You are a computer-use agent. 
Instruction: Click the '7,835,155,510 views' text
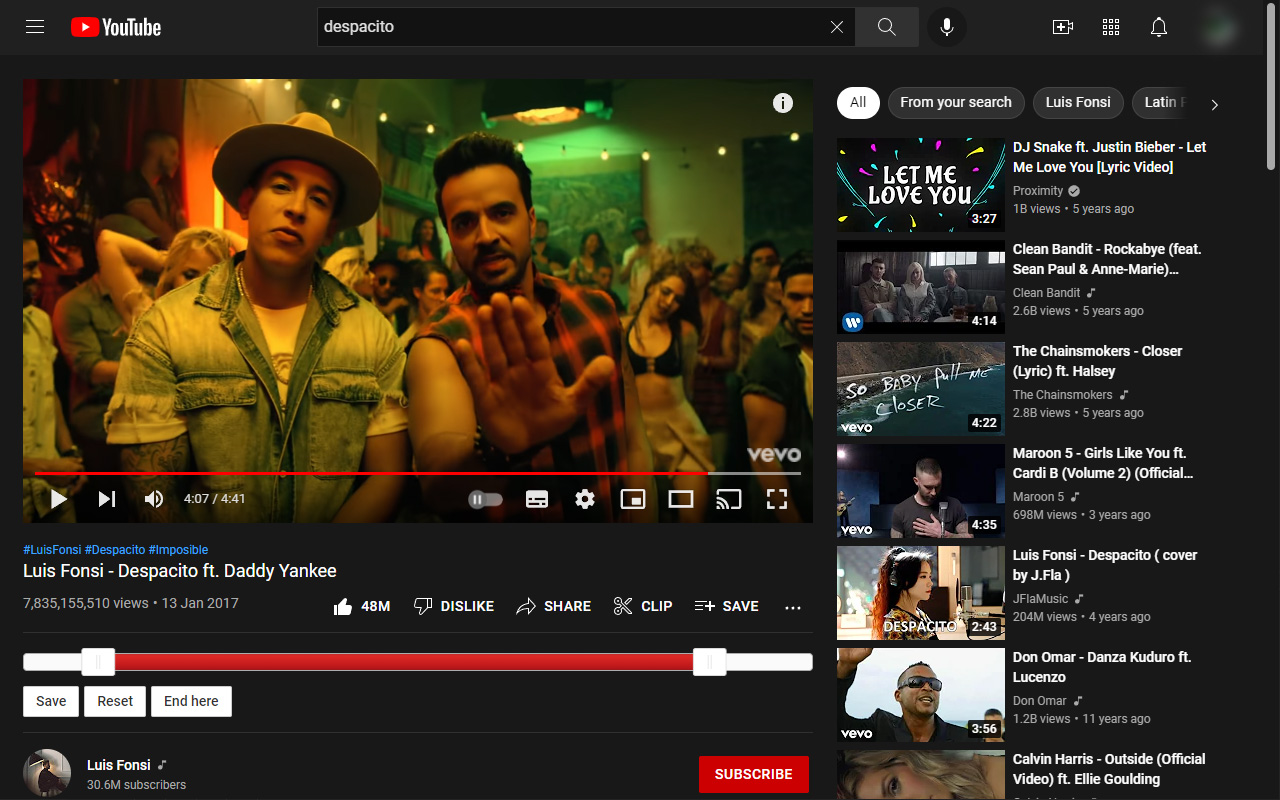pyautogui.click(x=86, y=603)
